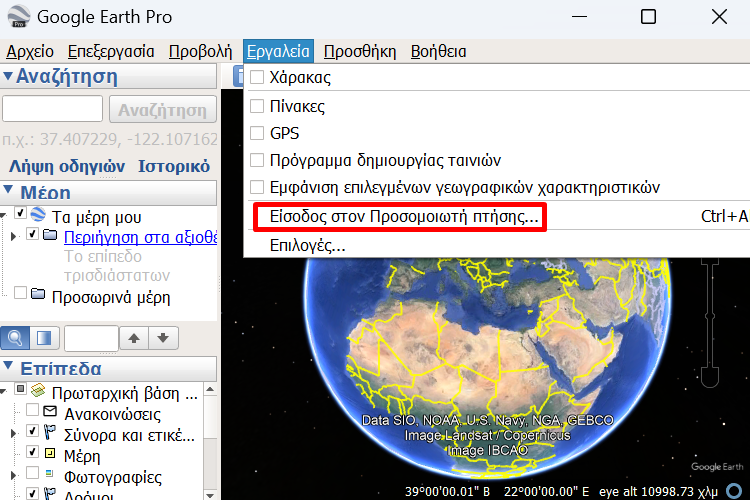
Task: Open the Προσθήκη menu
Action: pyautogui.click(x=360, y=51)
